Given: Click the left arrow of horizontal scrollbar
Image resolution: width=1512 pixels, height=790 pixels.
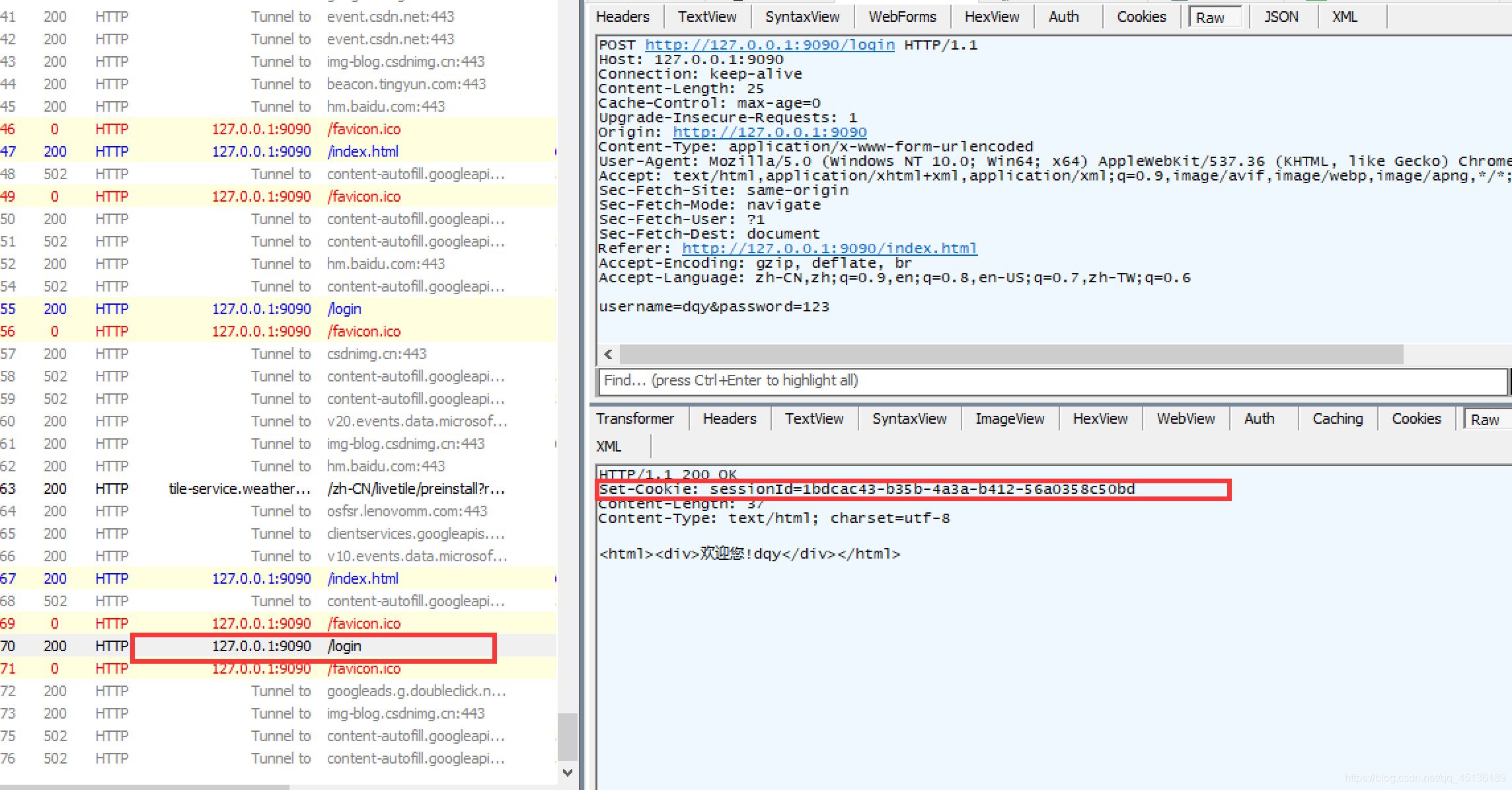Looking at the screenshot, I should [x=608, y=354].
